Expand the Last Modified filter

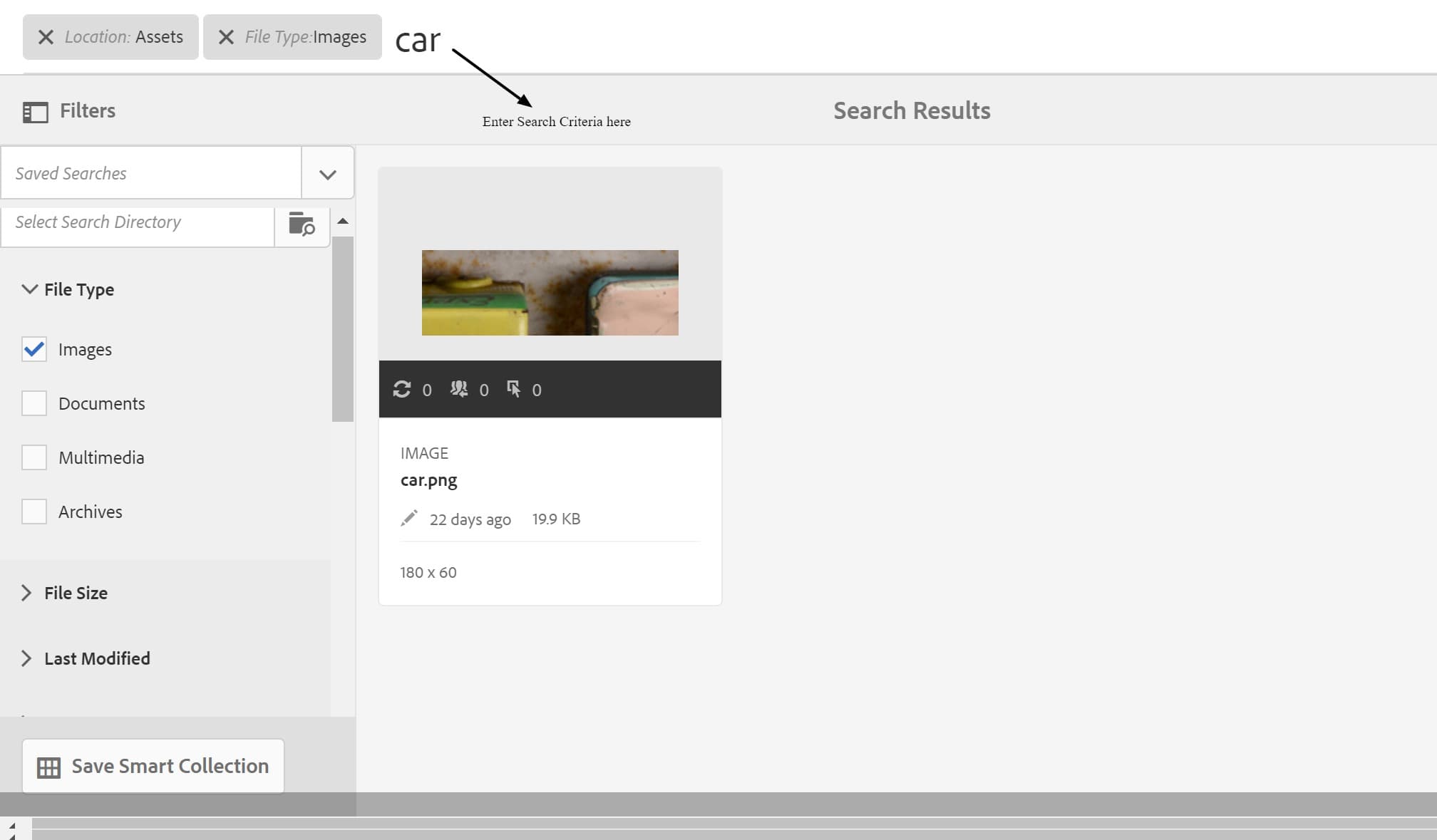coord(26,658)
